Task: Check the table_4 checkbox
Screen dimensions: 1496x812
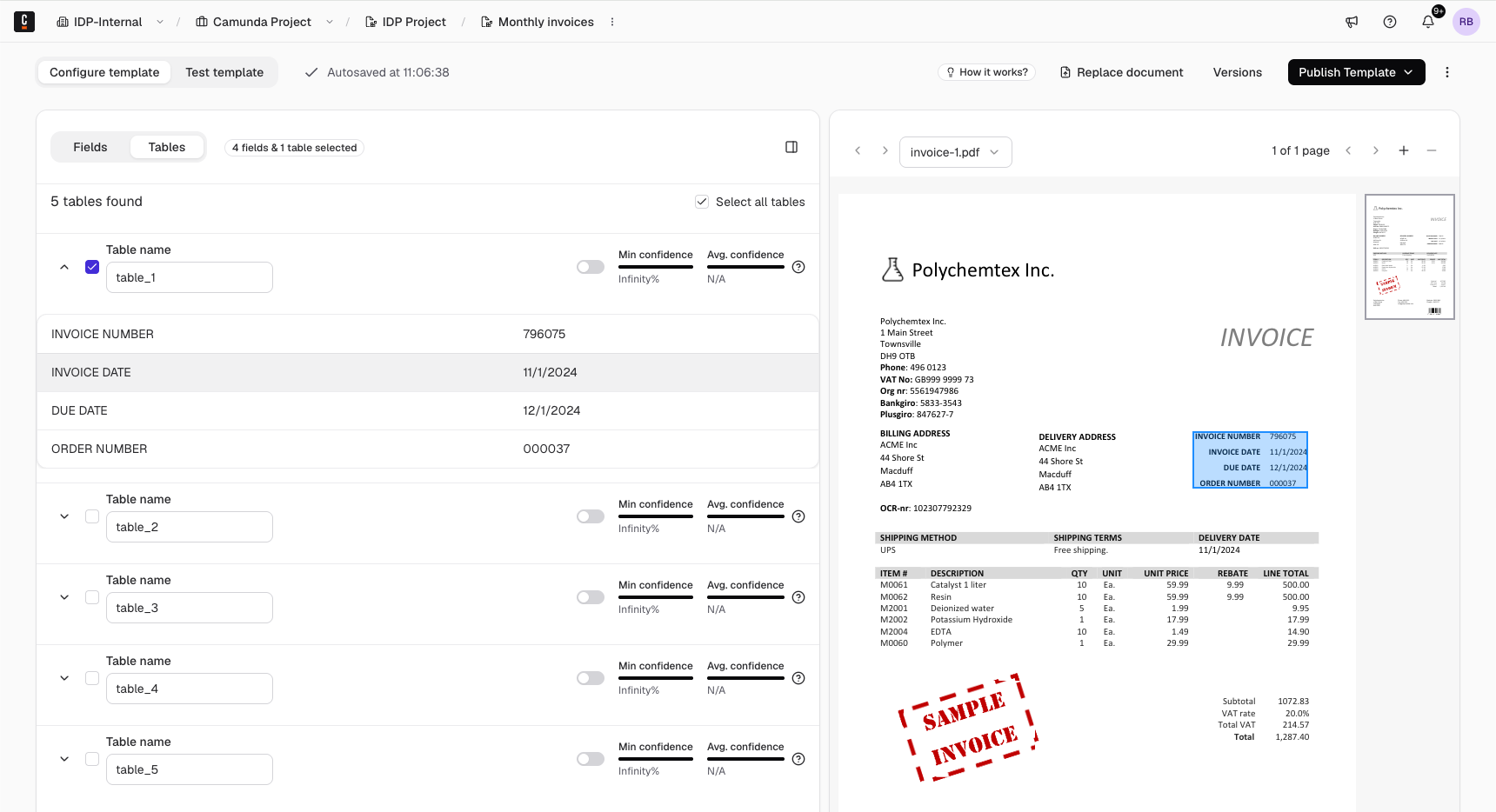Action: tap(92, 678)
